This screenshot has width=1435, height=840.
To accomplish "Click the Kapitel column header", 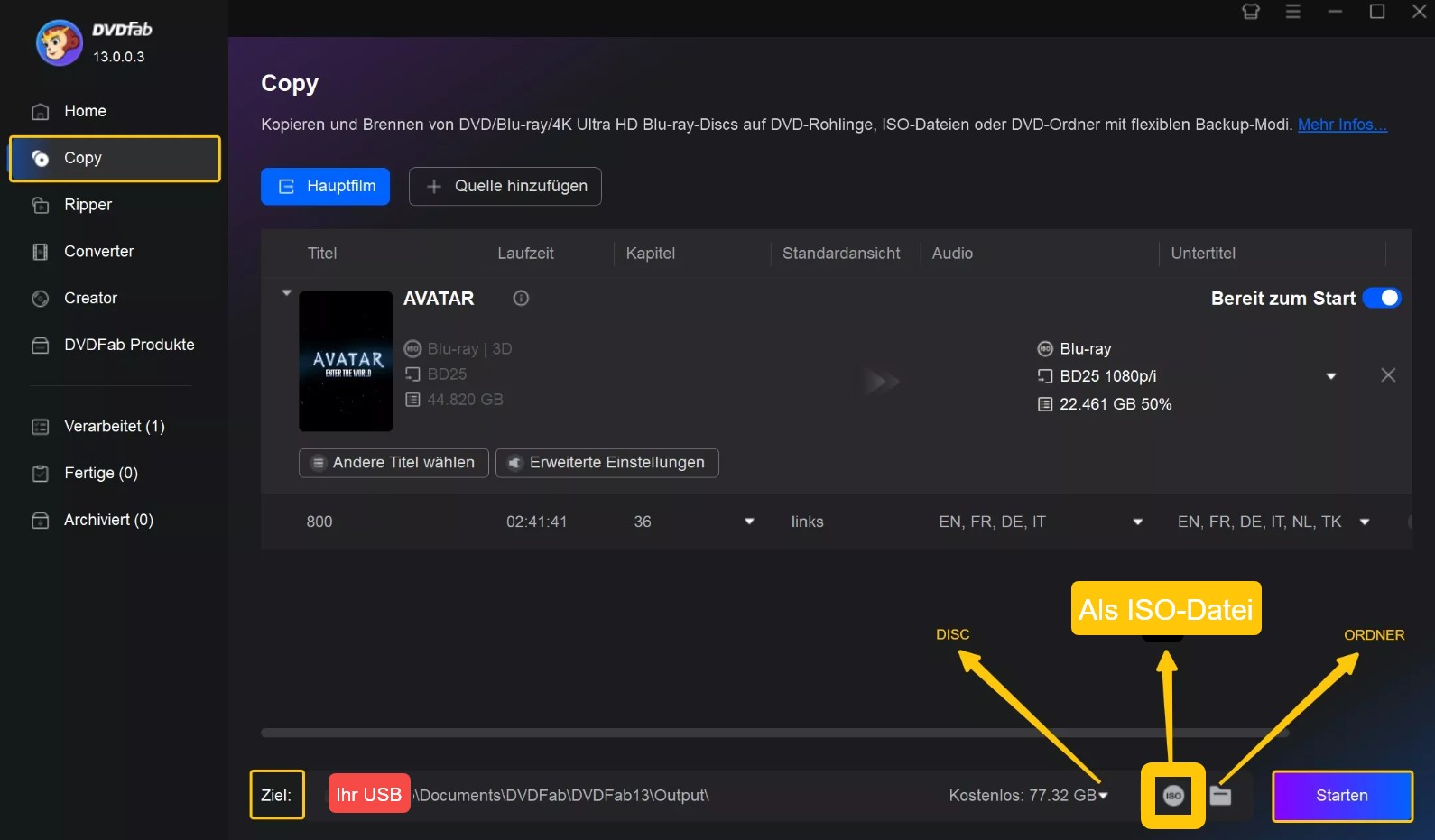I will (651, 254).
